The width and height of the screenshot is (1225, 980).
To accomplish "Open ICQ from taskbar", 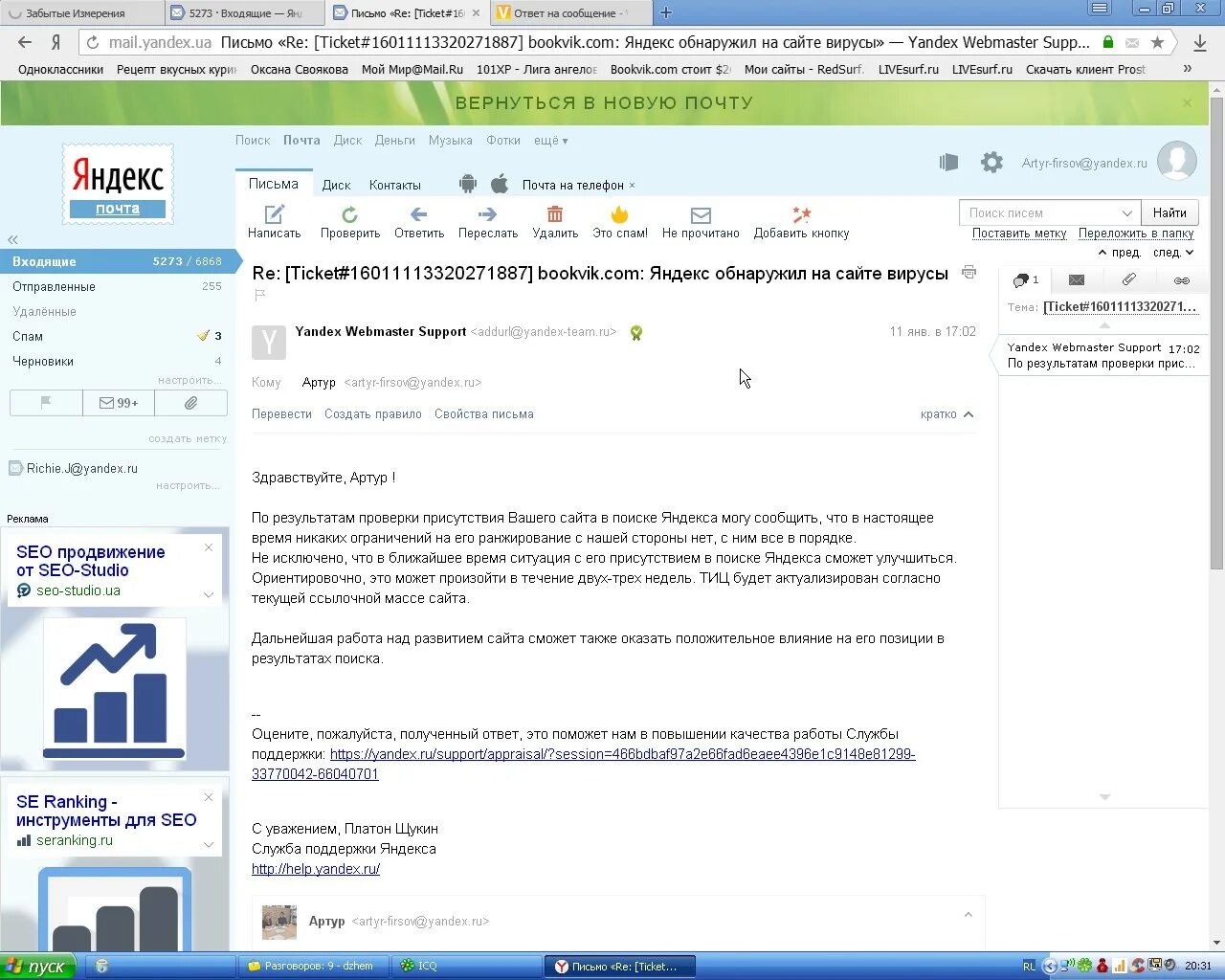I will click(x=464, y=967).
